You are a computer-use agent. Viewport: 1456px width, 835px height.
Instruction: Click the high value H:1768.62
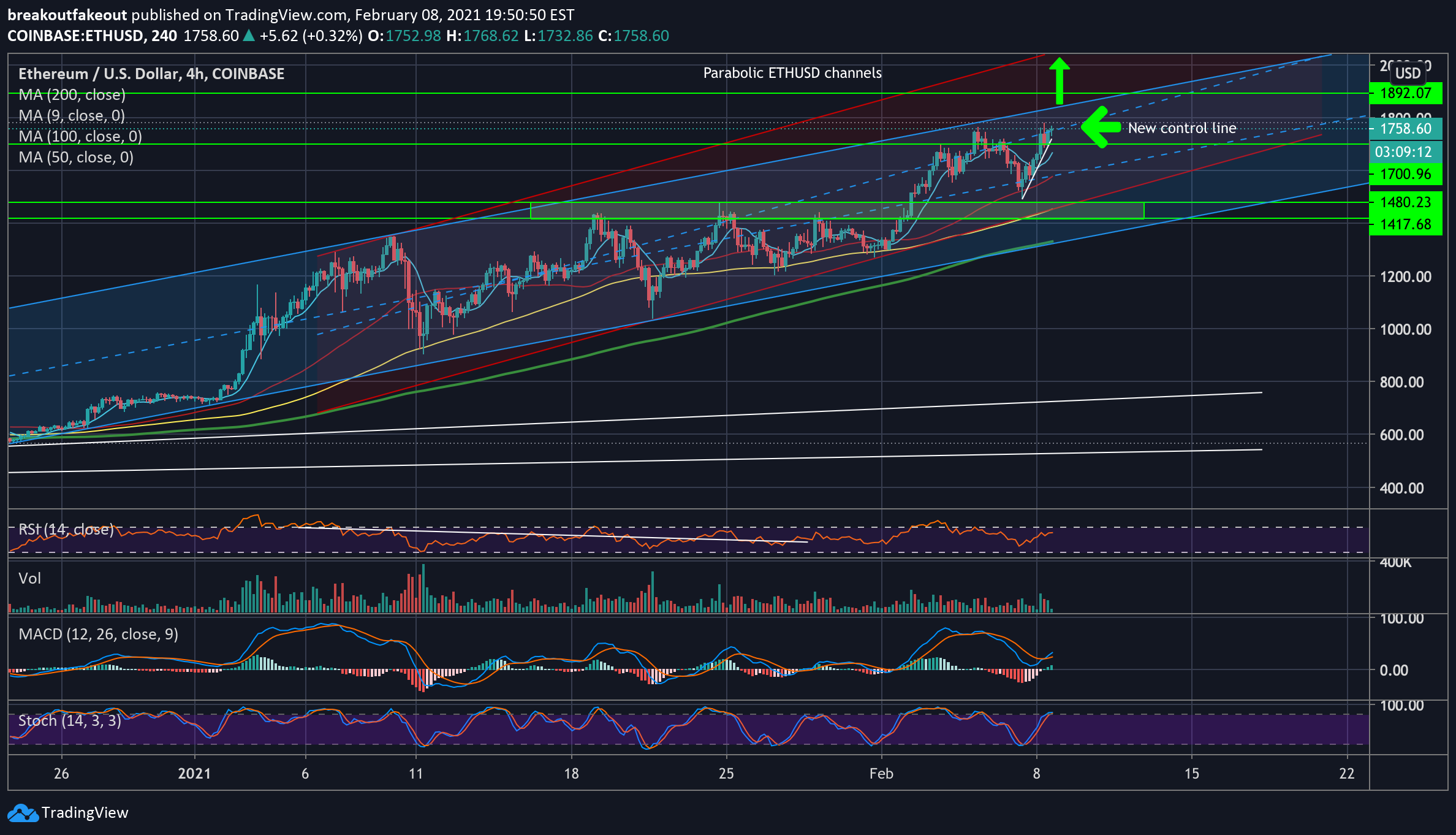[483, 36]
